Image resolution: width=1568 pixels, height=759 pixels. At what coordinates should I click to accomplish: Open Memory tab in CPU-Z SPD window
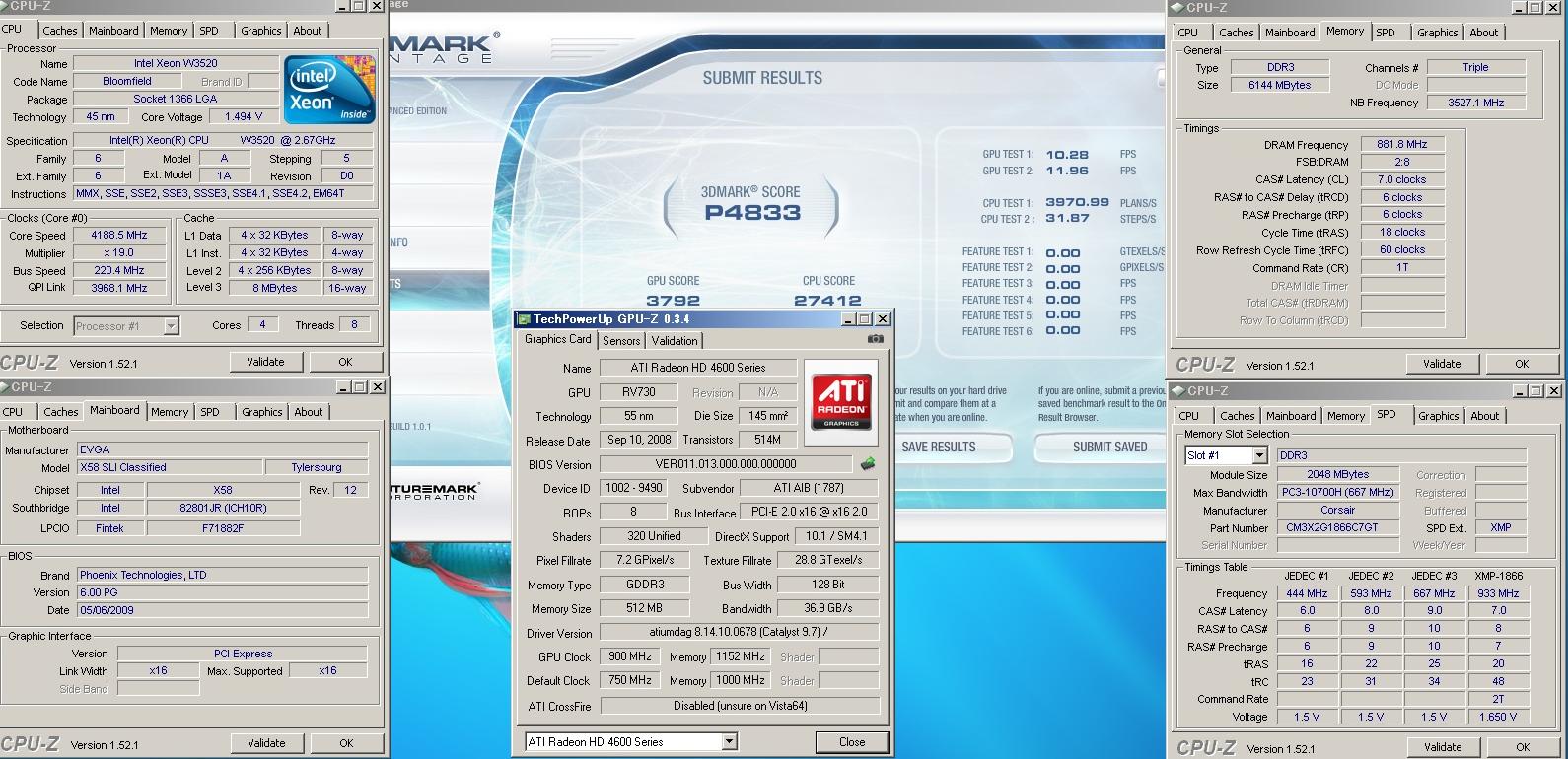pyautogui.click(x=1346, y=416)
